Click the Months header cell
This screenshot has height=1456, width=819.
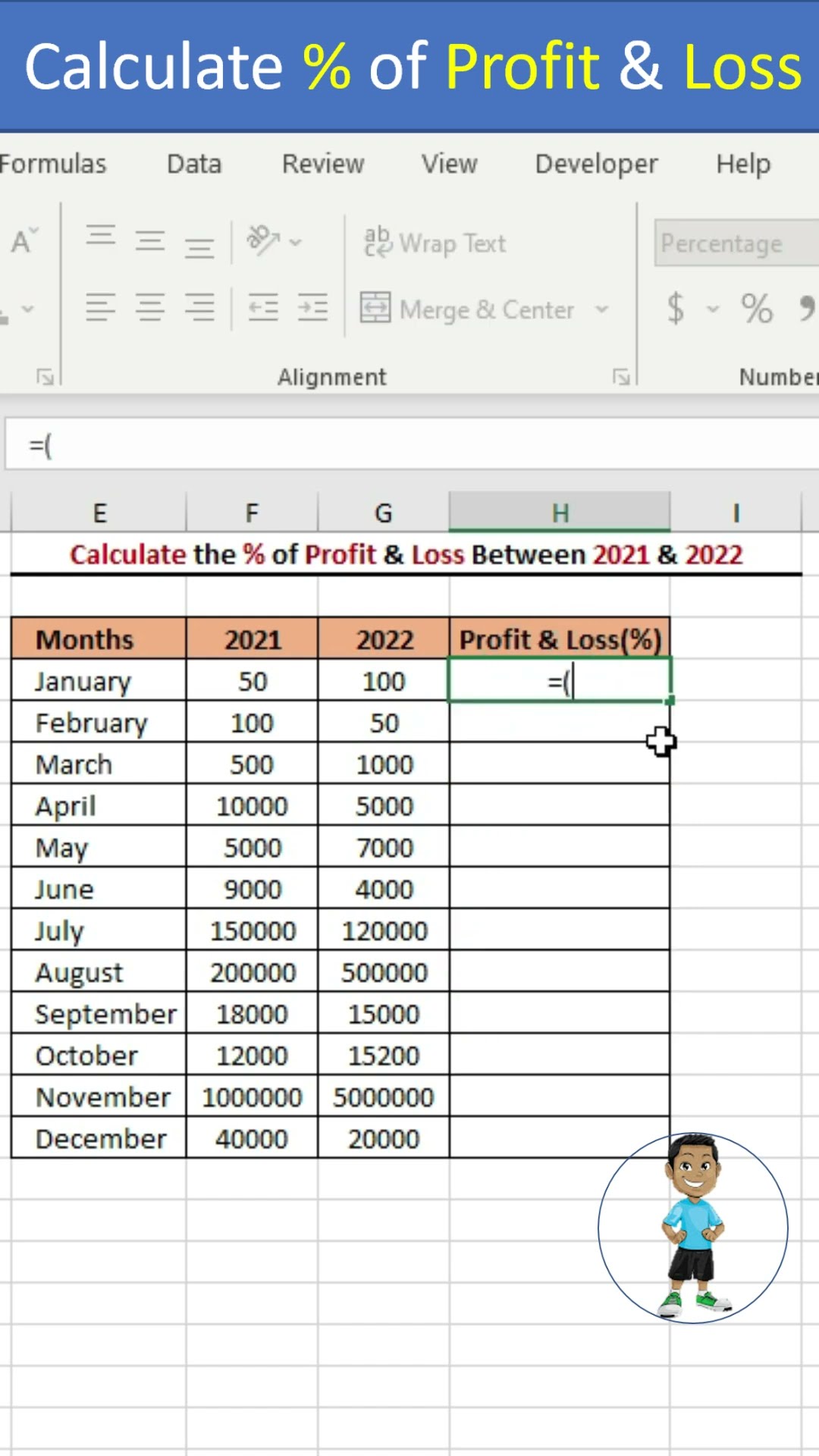pos(99,639)
